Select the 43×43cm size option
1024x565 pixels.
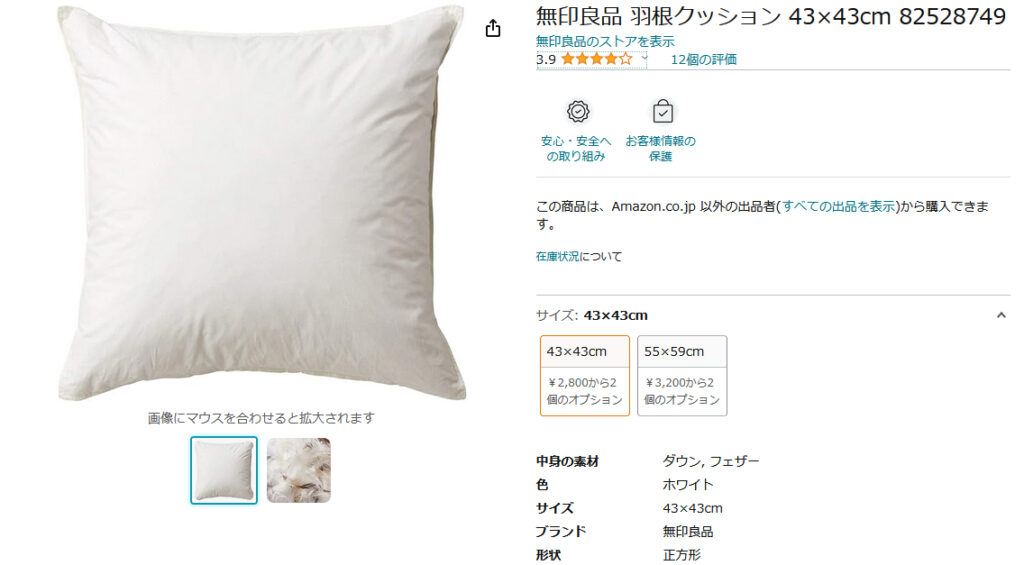[585, 375]
